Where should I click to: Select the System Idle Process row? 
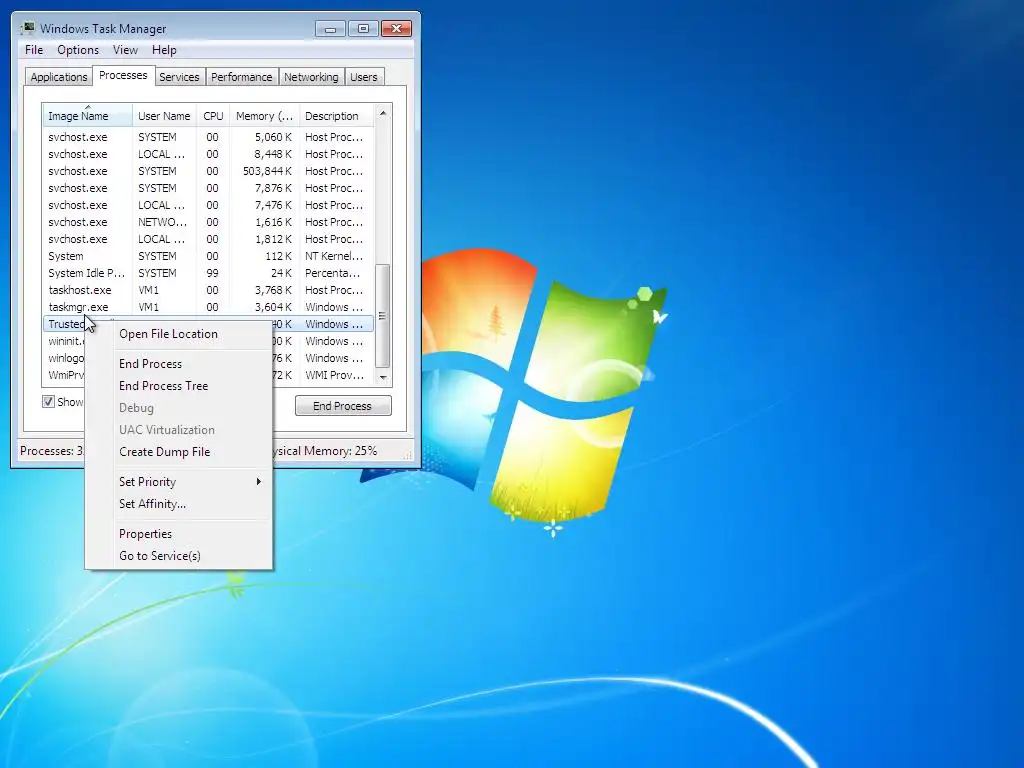click(208, 273)
